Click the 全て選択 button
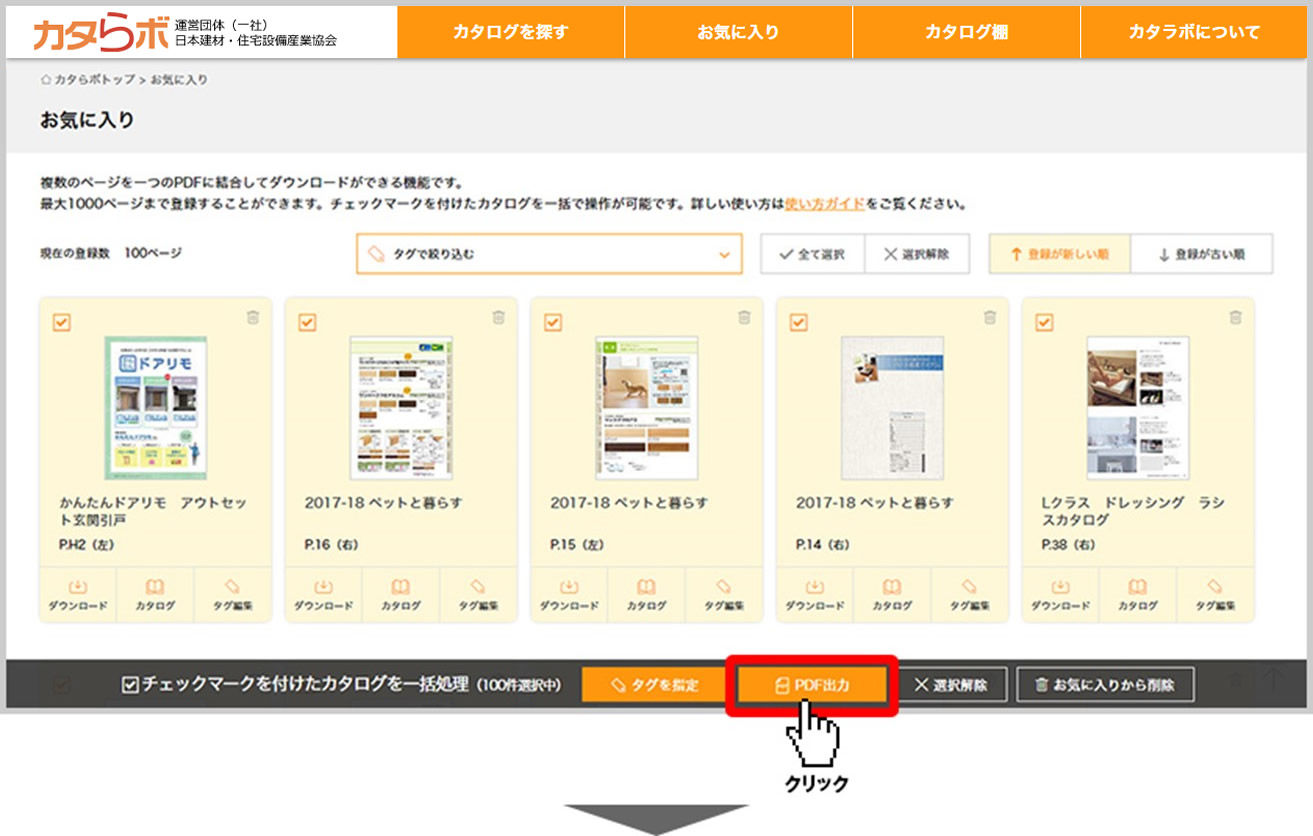1313x836 pixels. tap(812, 254)
